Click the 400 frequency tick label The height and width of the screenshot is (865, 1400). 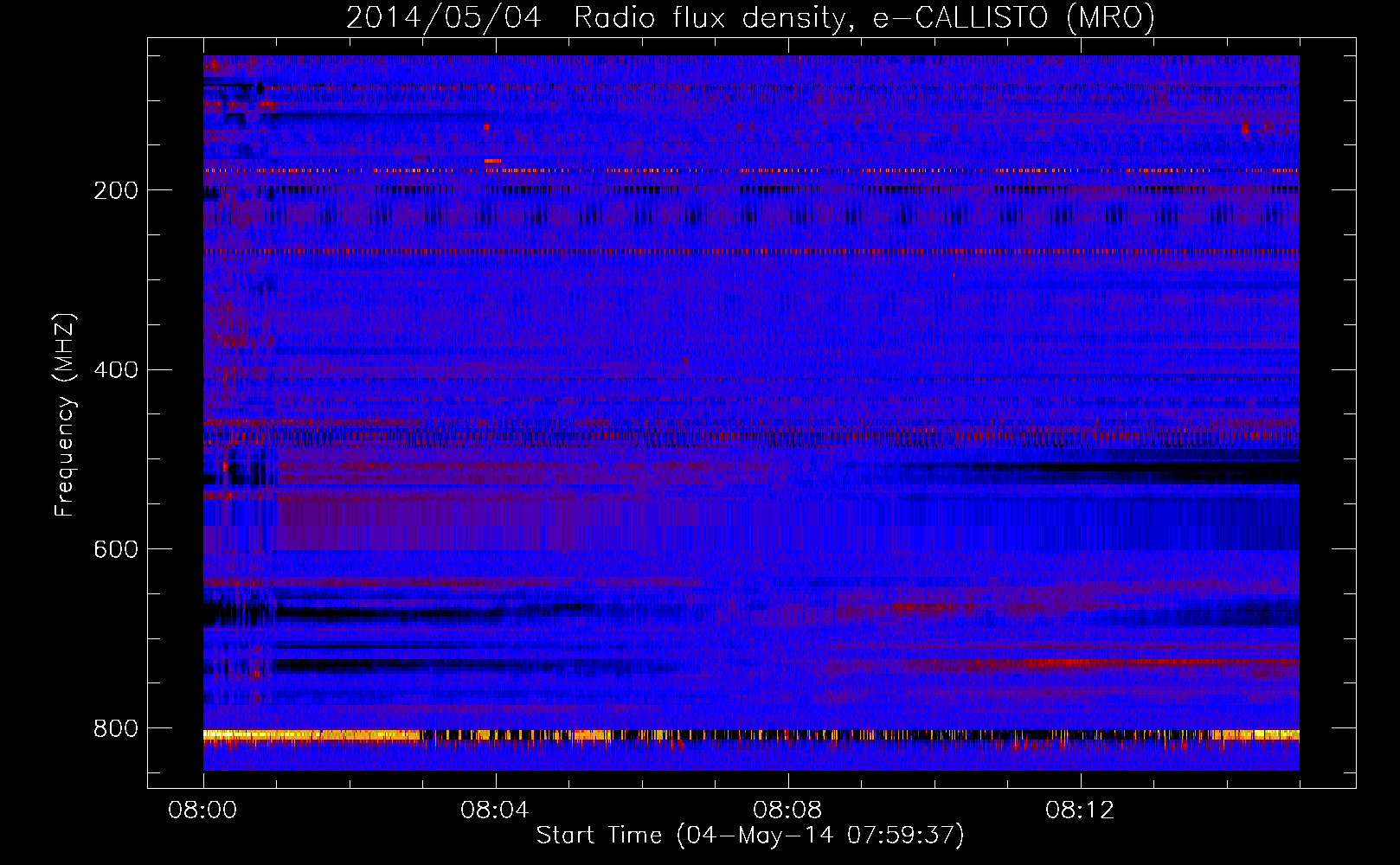click(116, 369)
